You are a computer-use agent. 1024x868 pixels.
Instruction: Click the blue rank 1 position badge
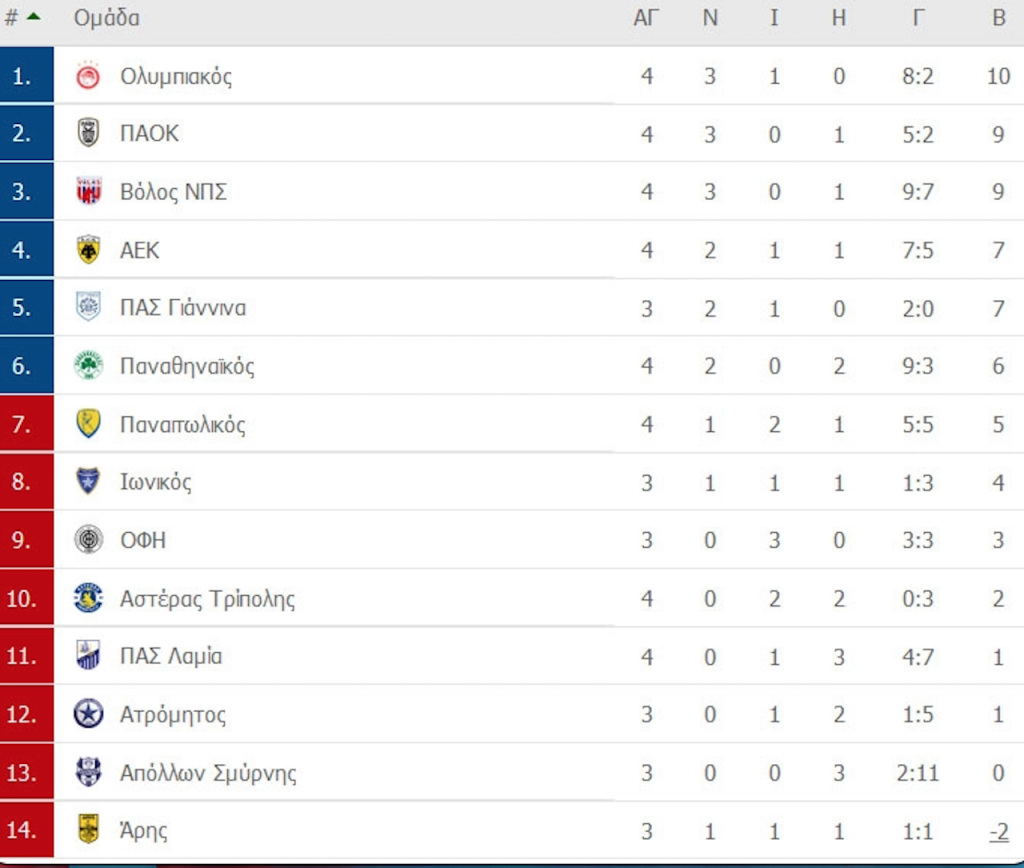point(26,76)
